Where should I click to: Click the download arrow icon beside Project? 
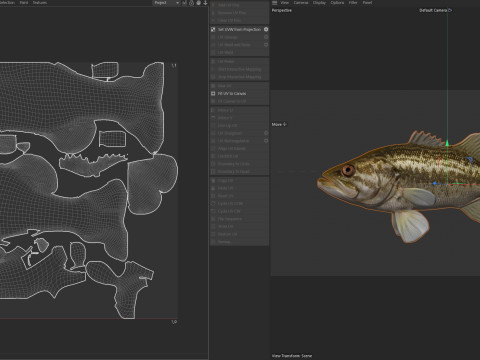pyautogui.click(x=205, y=3)
